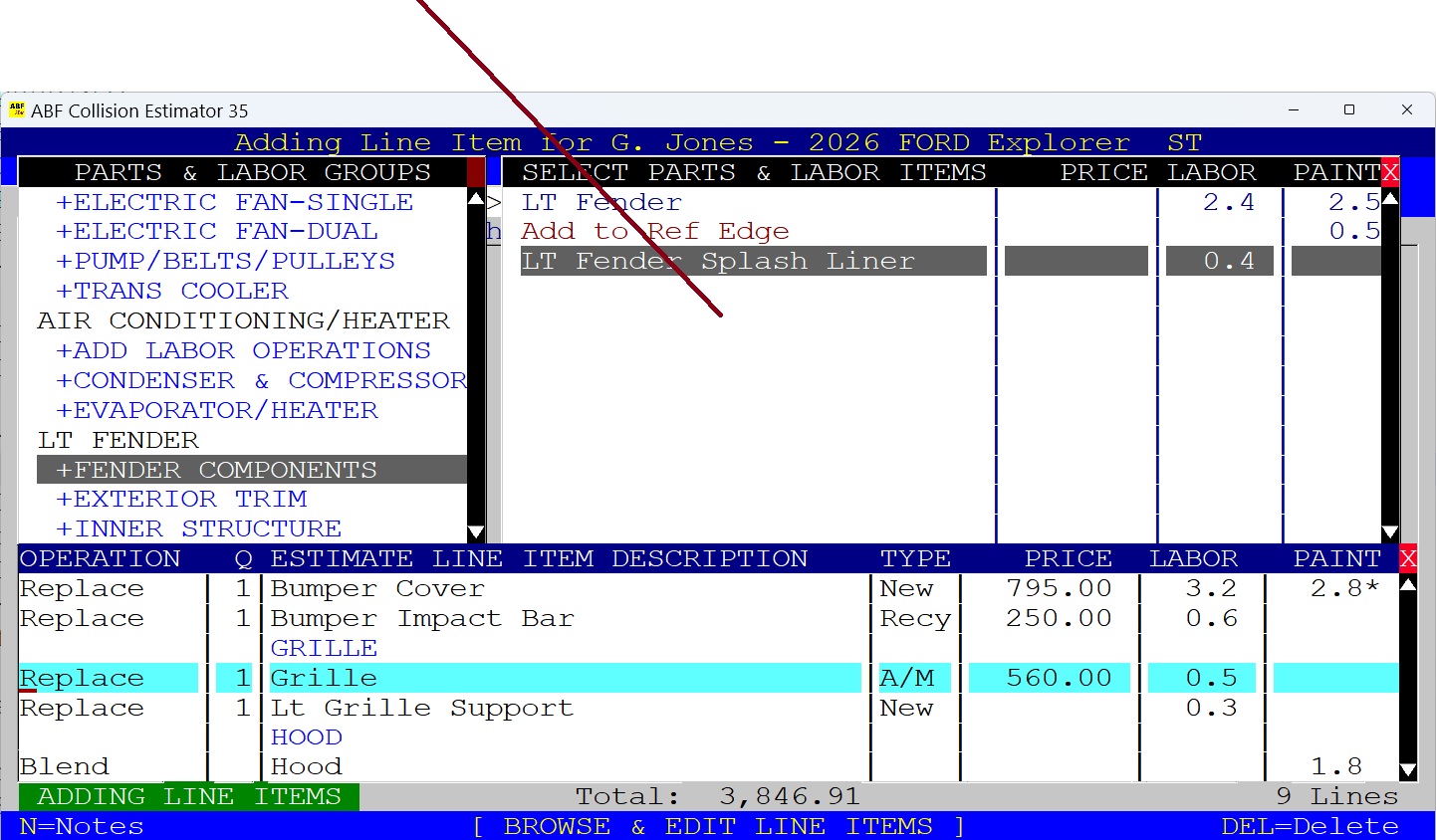
Task: Close the estimate line item description panel
Action: (x=1407, y=557)
